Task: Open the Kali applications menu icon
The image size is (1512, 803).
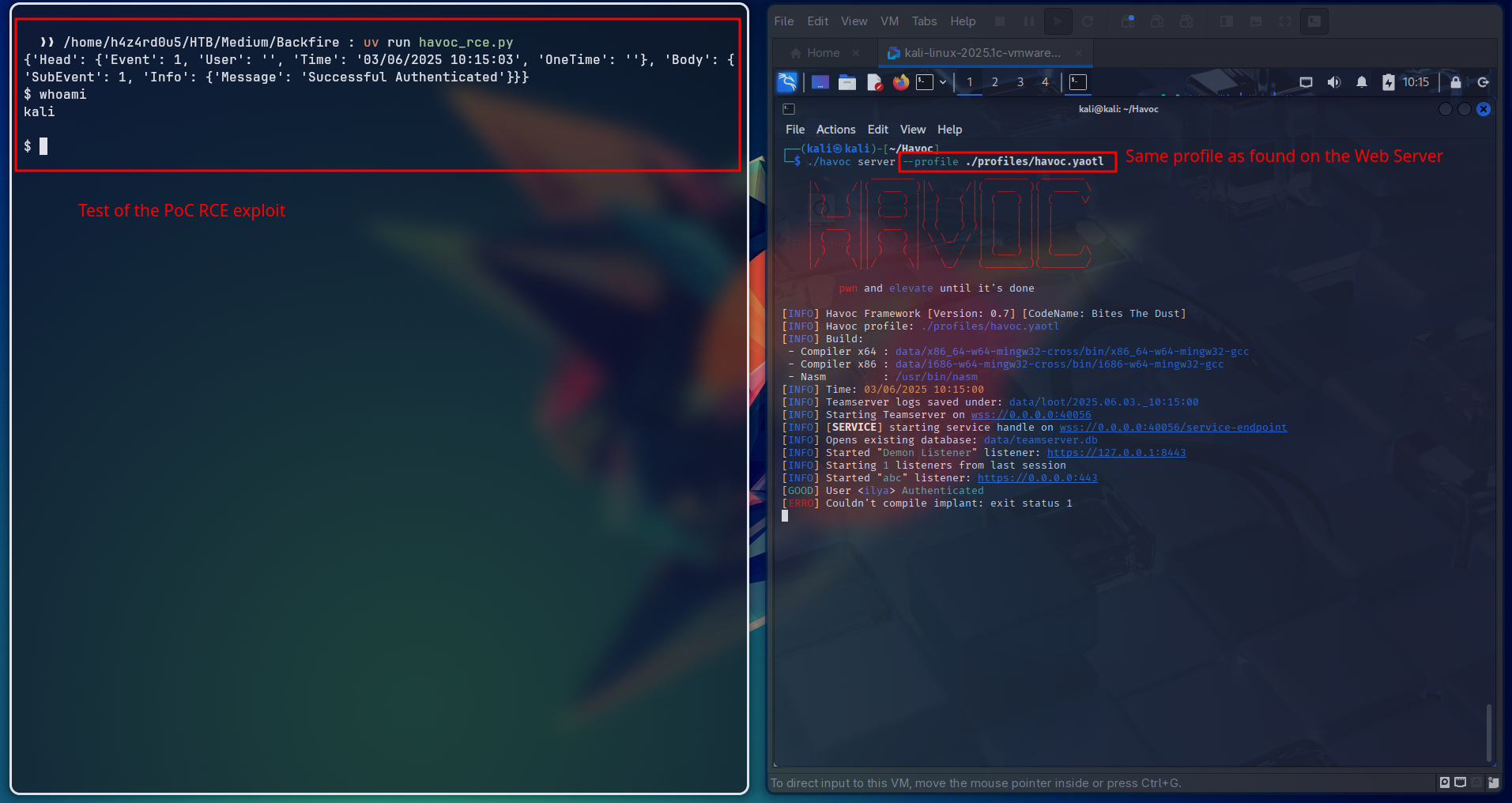Action: (x=787, y=82)
